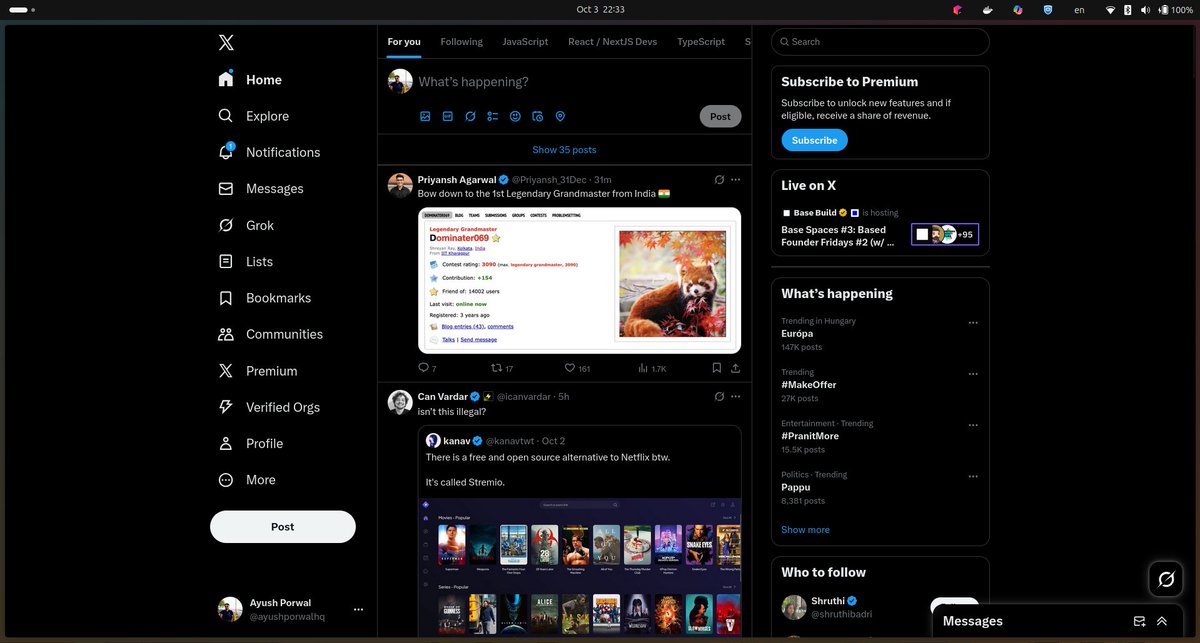Open Grok action on Can Vardar's post
This screenshot has width=1200, height=643.
coord(719,396)
